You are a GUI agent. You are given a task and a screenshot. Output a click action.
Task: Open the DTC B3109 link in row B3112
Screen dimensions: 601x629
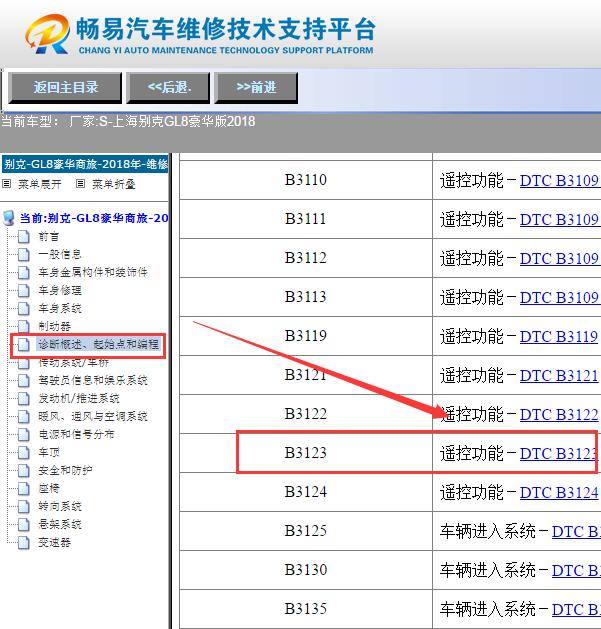pos(559,258)
